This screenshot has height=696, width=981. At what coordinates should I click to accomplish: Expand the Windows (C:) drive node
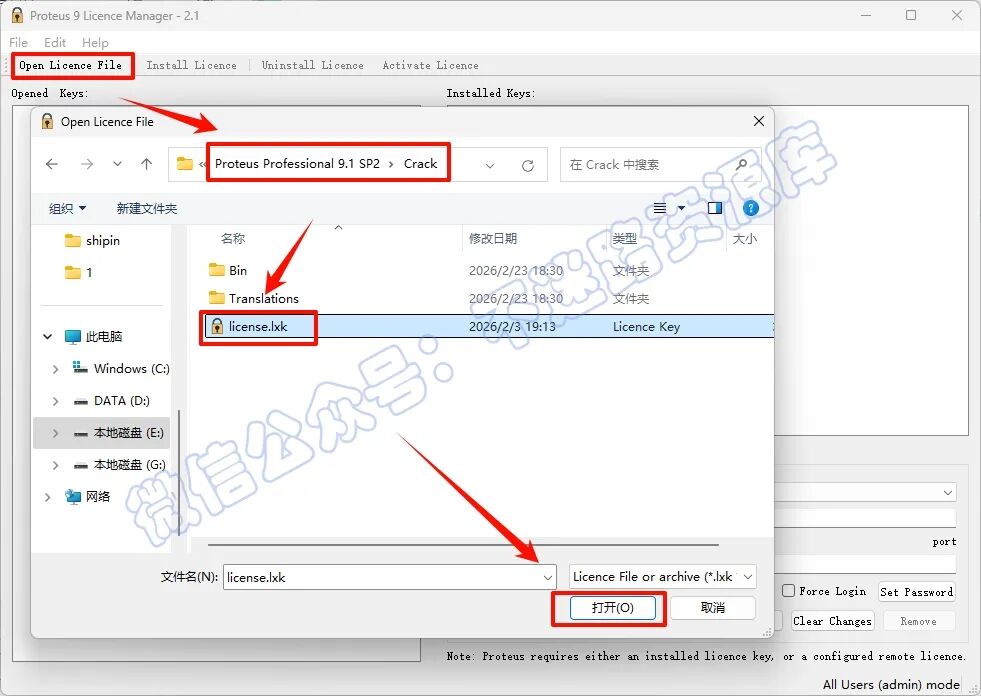pos(55,369)
